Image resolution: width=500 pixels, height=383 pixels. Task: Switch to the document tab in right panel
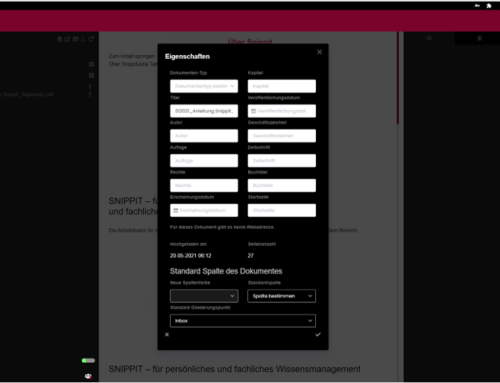[x=479, y=38]
